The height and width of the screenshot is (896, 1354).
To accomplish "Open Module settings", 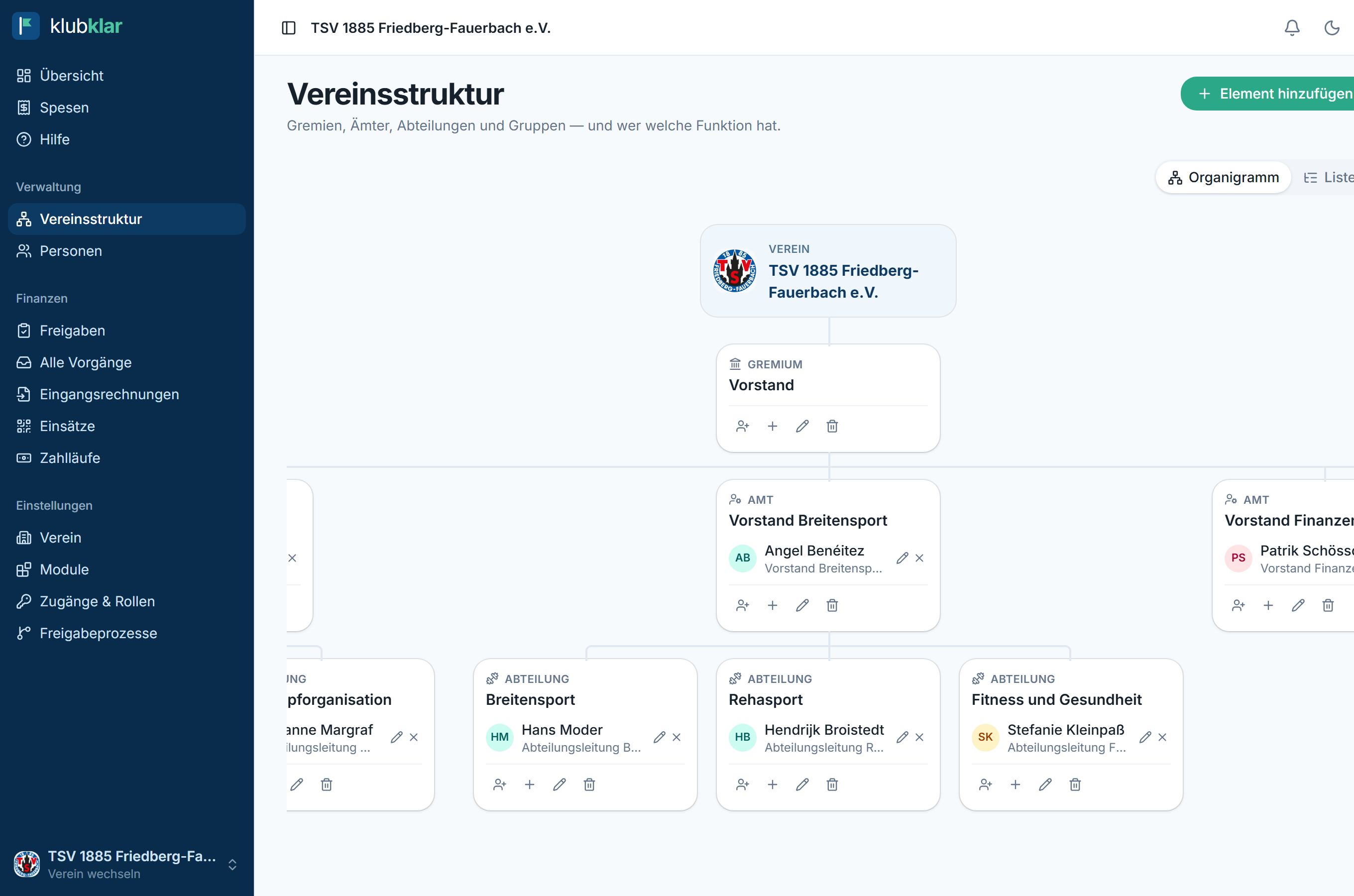I will click(x=127, y=570).
